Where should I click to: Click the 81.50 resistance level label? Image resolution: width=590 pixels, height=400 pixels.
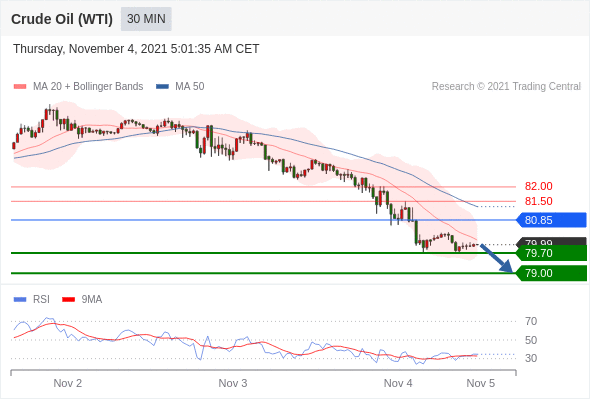click(x=538, y=201)
